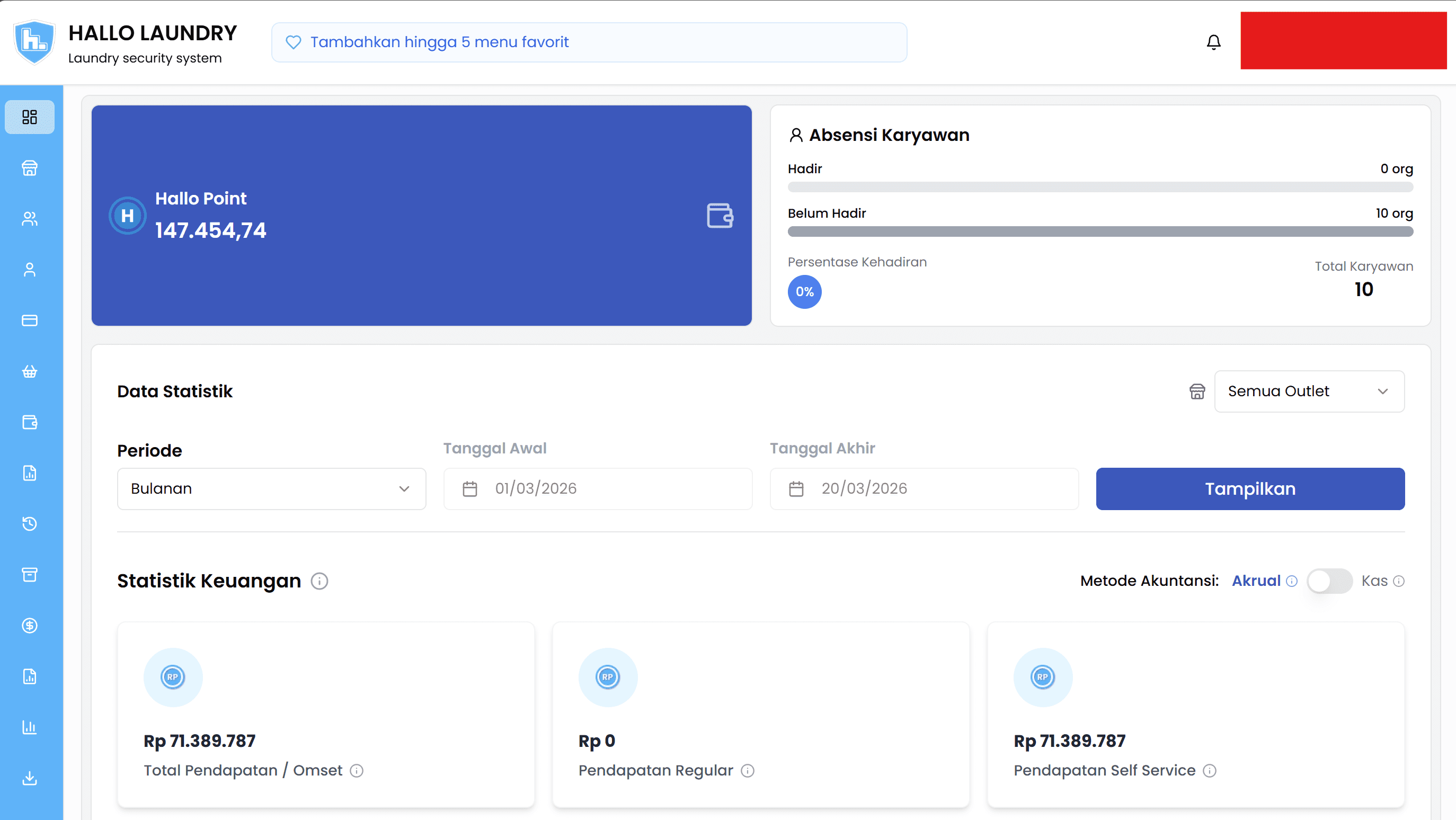Screen dimensions: 1456x820
Task: Click the Tampilkan button
Action: point(1250,489)
